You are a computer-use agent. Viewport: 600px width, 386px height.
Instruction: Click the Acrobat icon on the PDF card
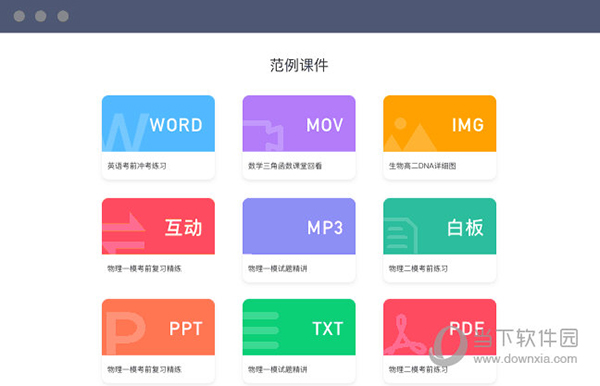[x=405, y=334]
